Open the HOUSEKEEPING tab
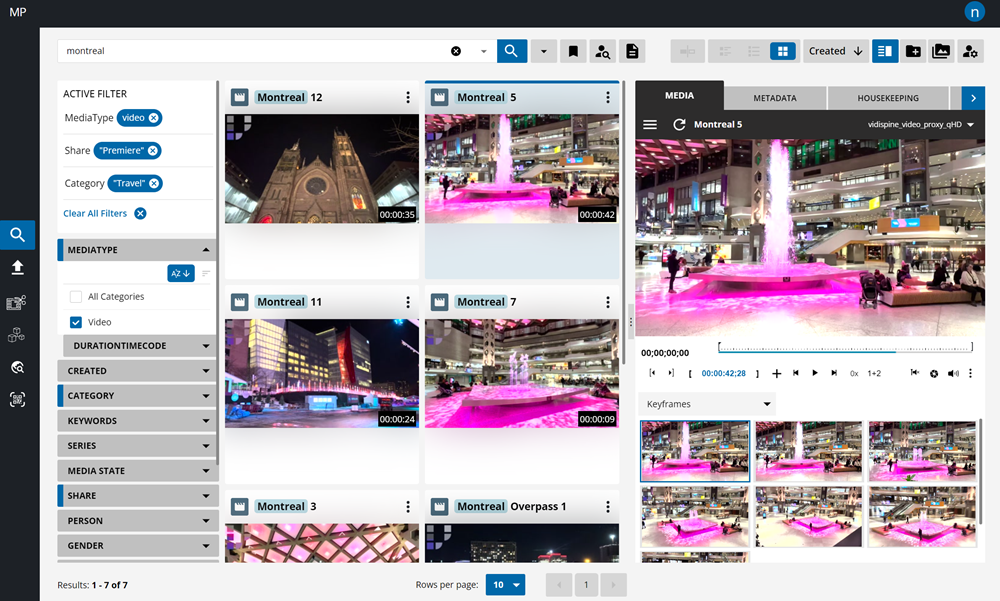Image resolution: width=1000 pixels, height=601 pixels. 888,97
